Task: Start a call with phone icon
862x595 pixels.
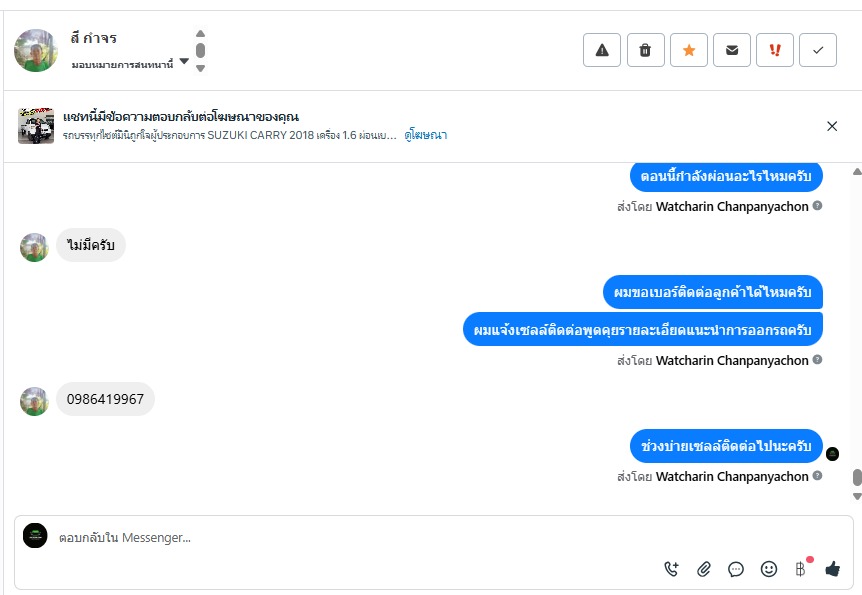Action: pyautogui.click(x=671, y=569)
